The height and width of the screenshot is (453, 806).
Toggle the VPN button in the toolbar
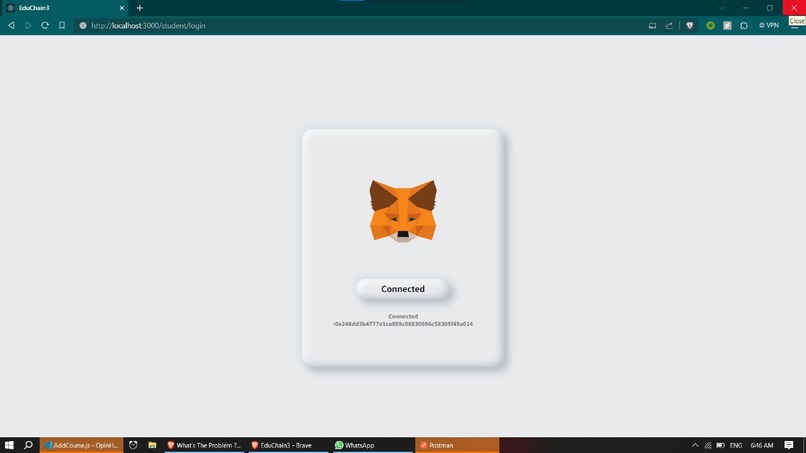tap(769, 25)
